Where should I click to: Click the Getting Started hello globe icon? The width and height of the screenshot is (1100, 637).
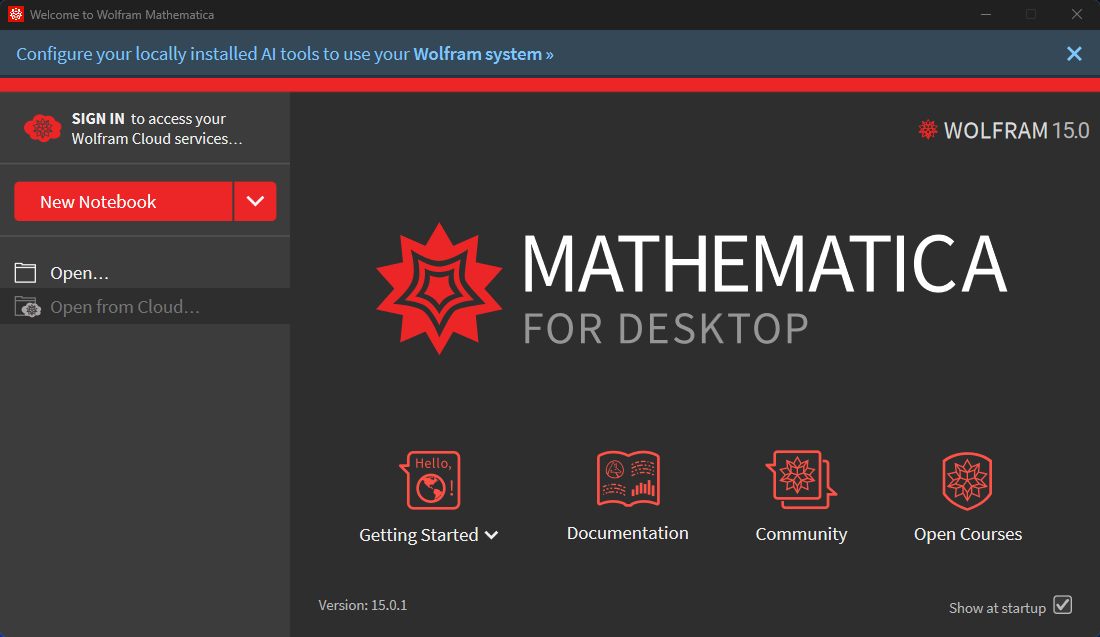[430, 480]
